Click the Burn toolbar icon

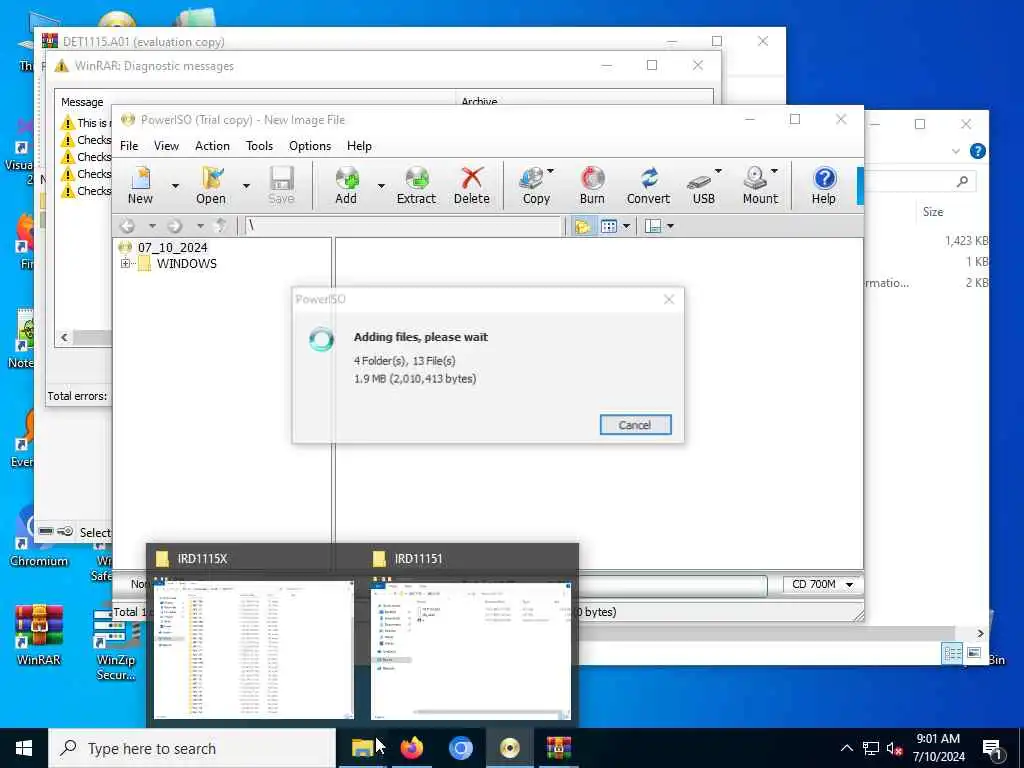tap(592, 185)
